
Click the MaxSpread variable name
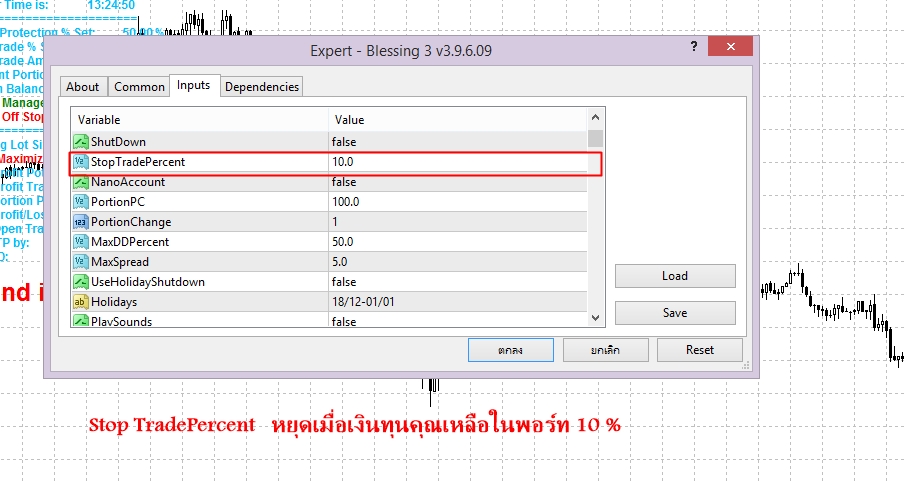(x=120, y=262)
